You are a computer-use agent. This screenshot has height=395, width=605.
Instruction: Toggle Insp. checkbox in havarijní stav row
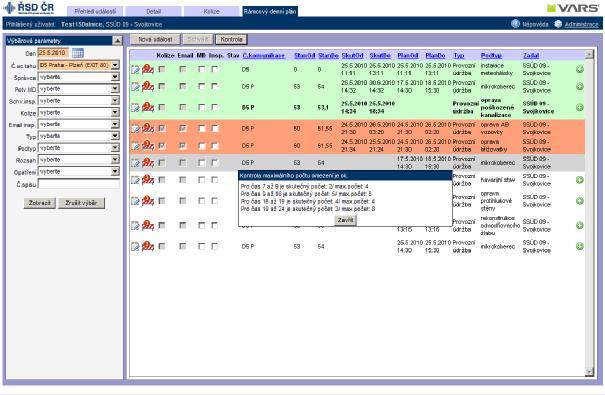(215, 180)
